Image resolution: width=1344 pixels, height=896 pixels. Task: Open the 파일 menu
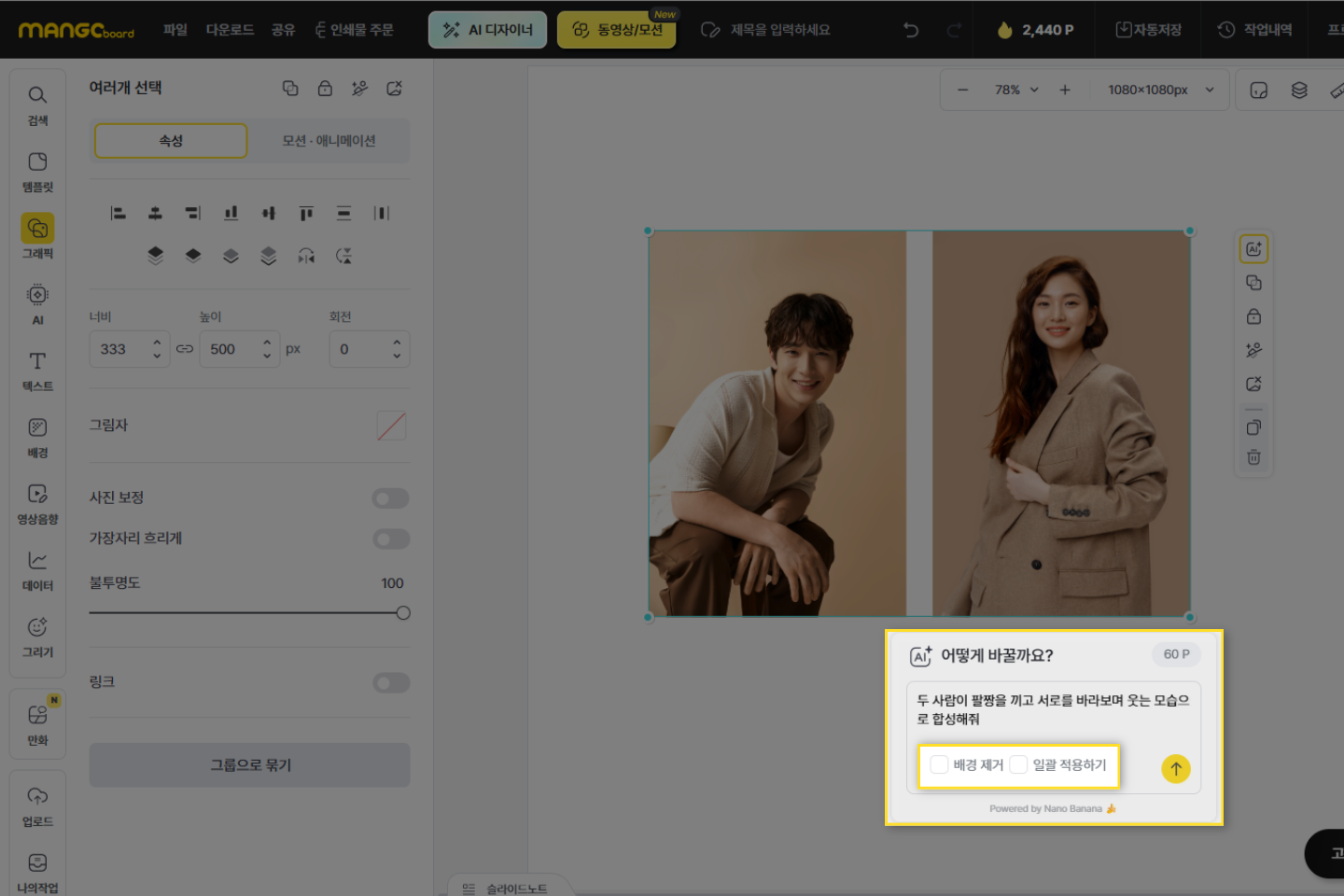[175, 30]
